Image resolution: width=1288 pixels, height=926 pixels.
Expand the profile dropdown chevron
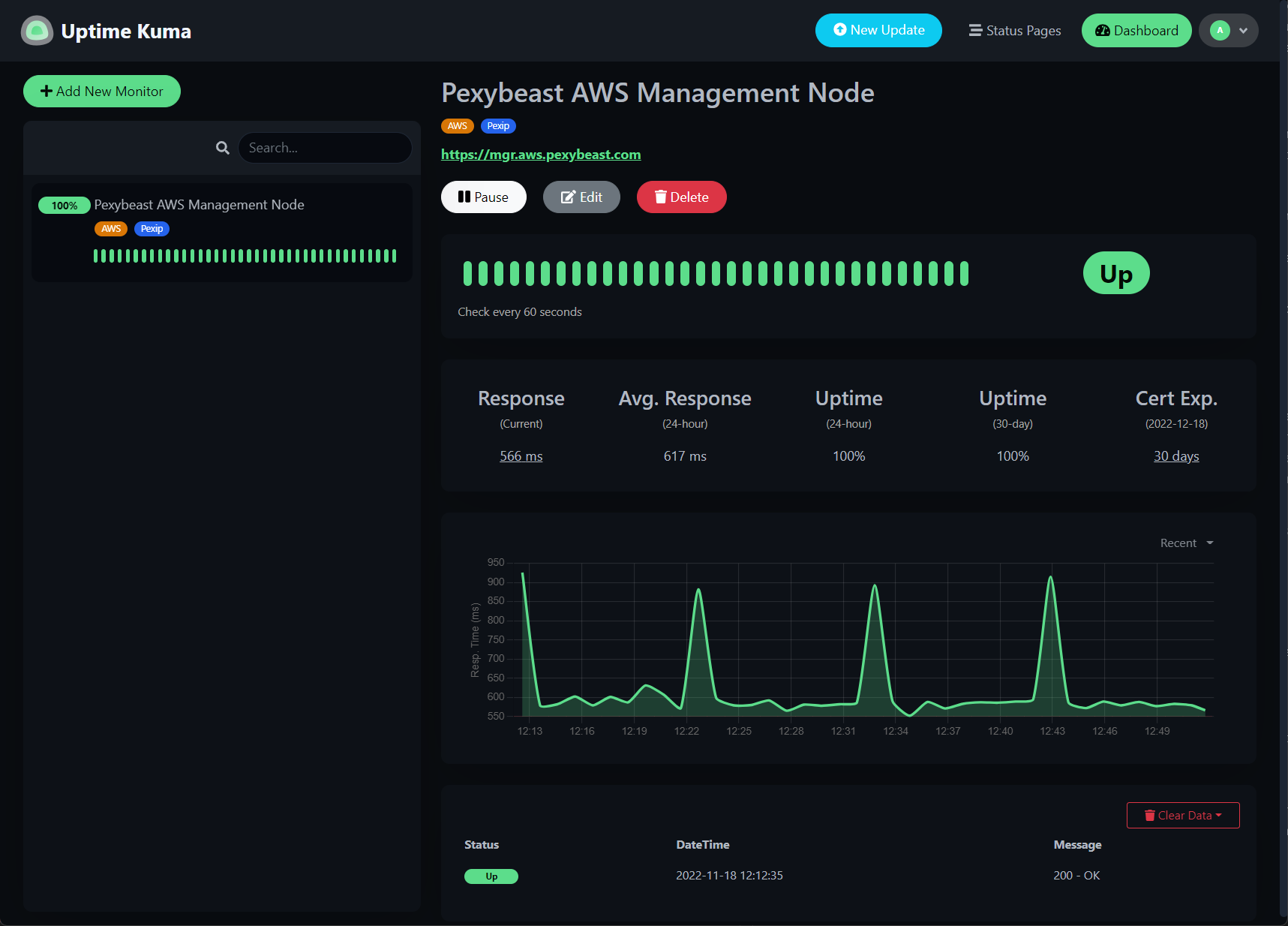pyautogui.click(x=1243, y=31)
